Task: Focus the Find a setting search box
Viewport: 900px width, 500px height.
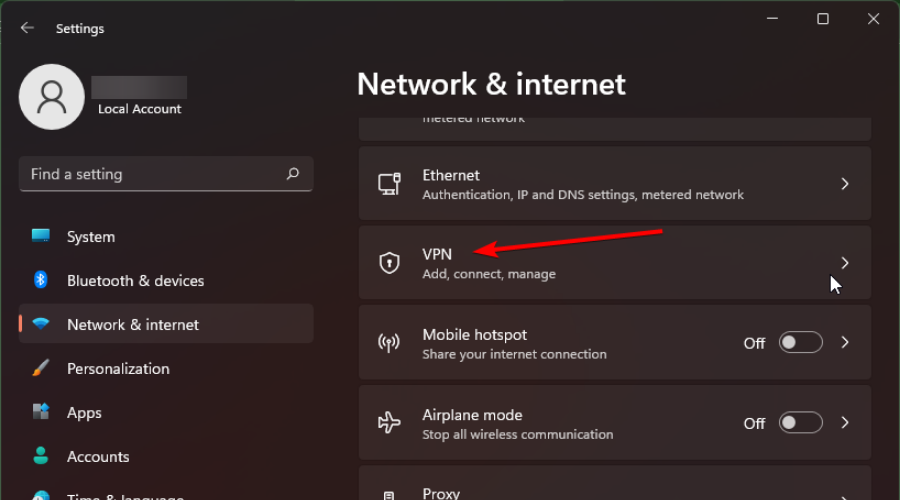Action: pos(166,174)
